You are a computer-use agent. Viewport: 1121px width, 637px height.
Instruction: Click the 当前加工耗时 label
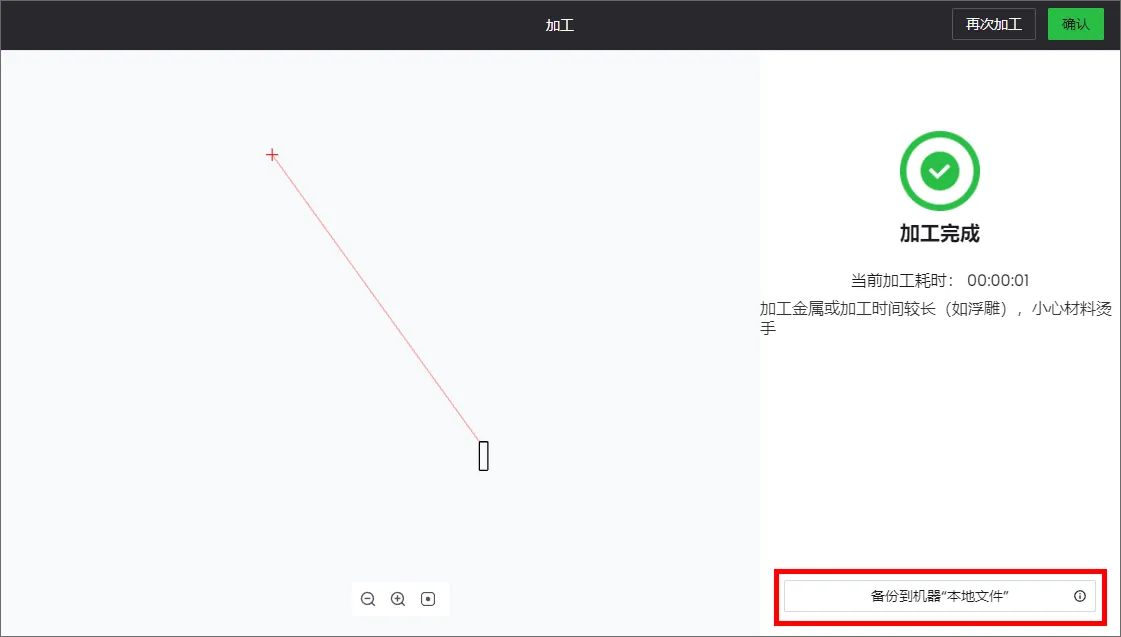[902, 280]
